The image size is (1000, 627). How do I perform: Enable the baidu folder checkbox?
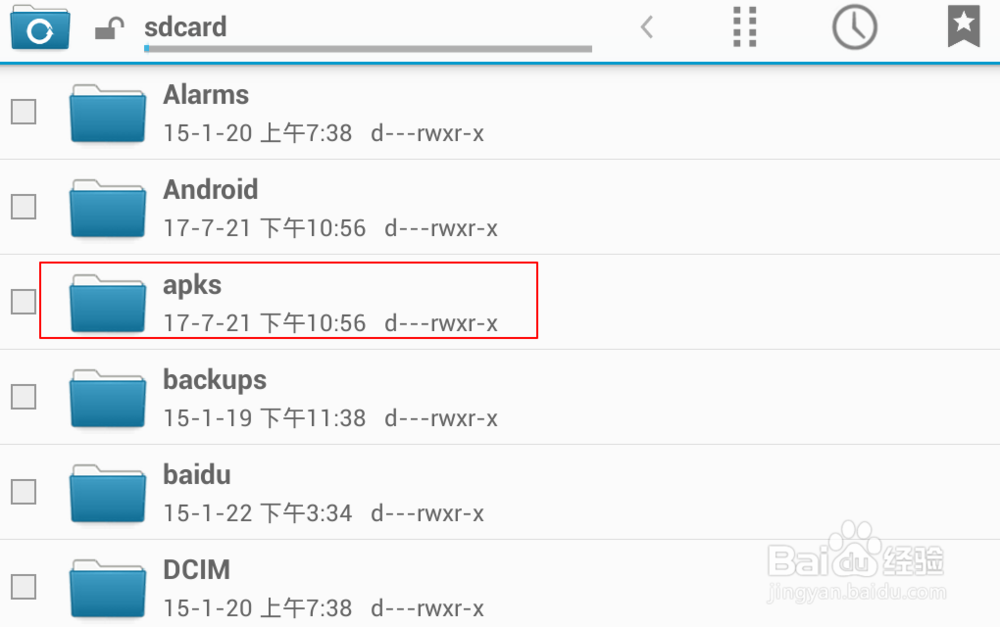click(x=24, y=492)
